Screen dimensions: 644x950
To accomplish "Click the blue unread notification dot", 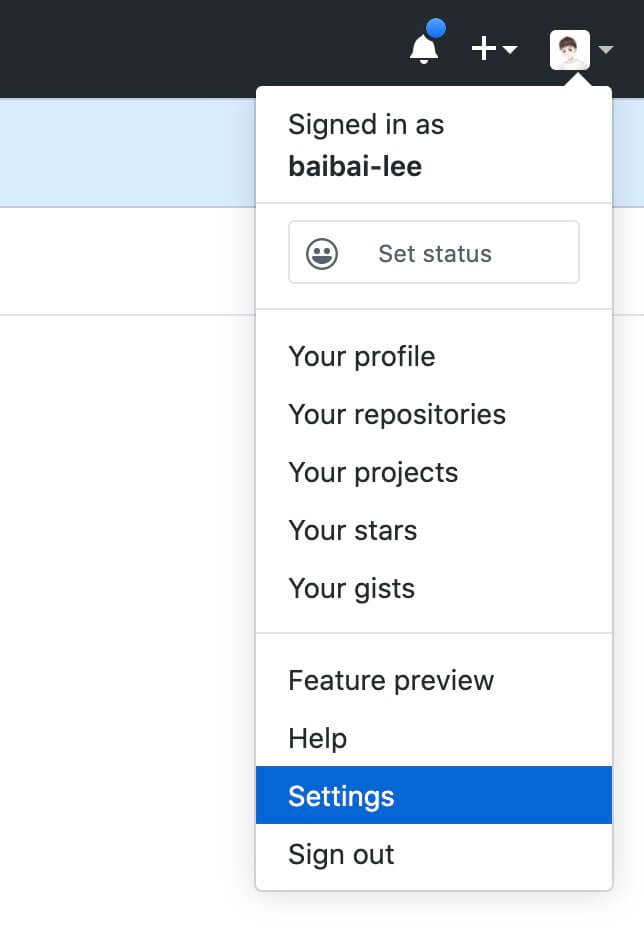I will click(x=436, y=28).
